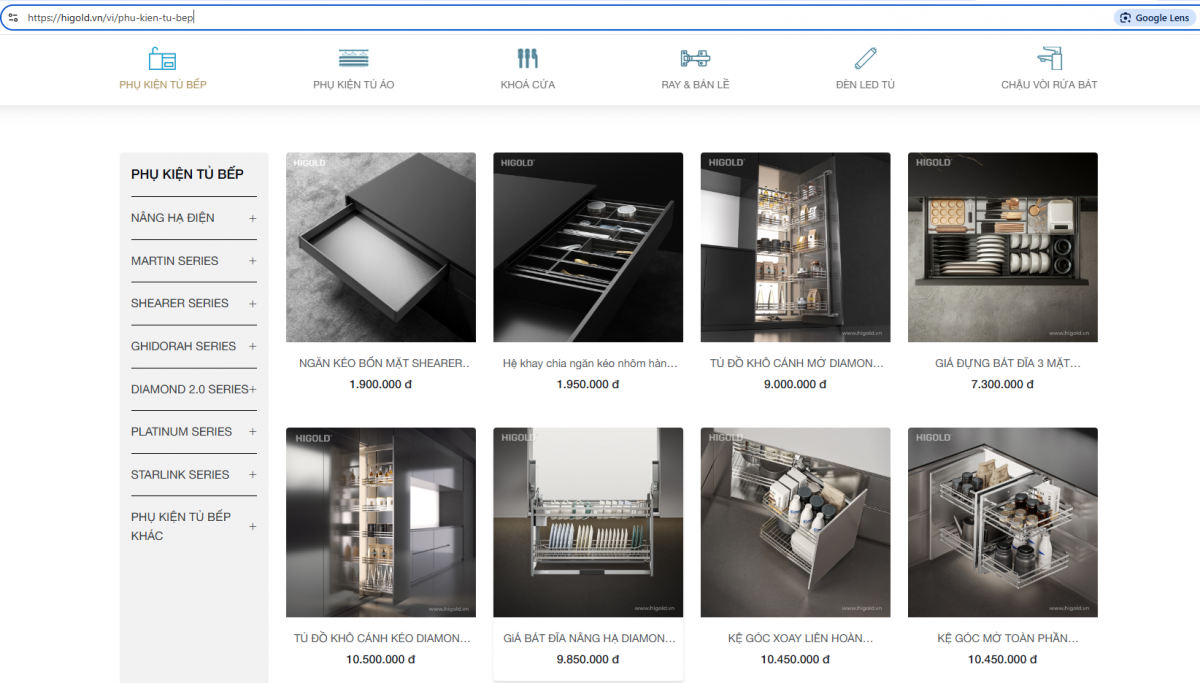Click the kitchen cabinet accessories category icon
1200x683 pixels.
(162, 58)
